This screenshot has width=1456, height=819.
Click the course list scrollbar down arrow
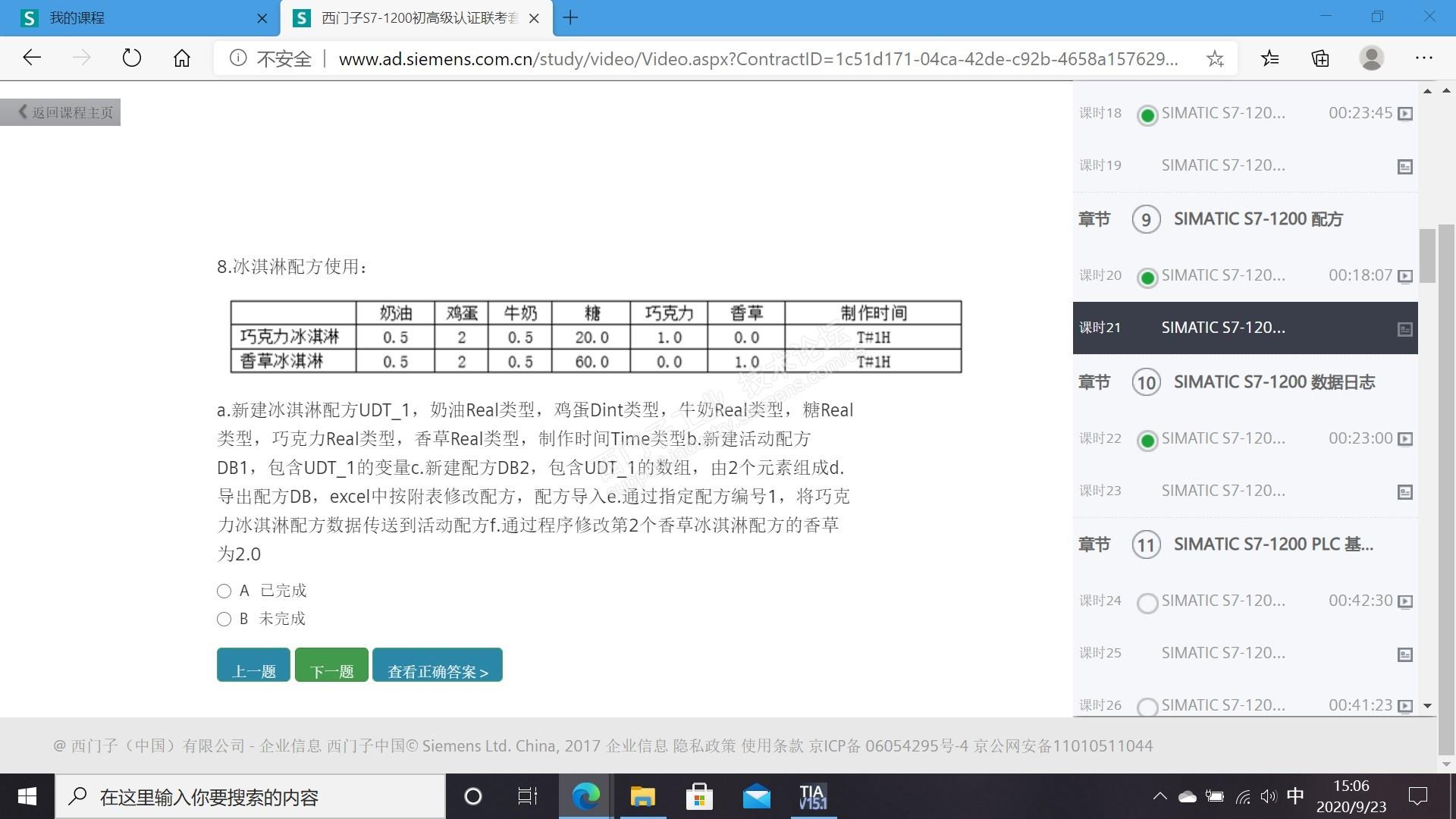point(1427,705)
